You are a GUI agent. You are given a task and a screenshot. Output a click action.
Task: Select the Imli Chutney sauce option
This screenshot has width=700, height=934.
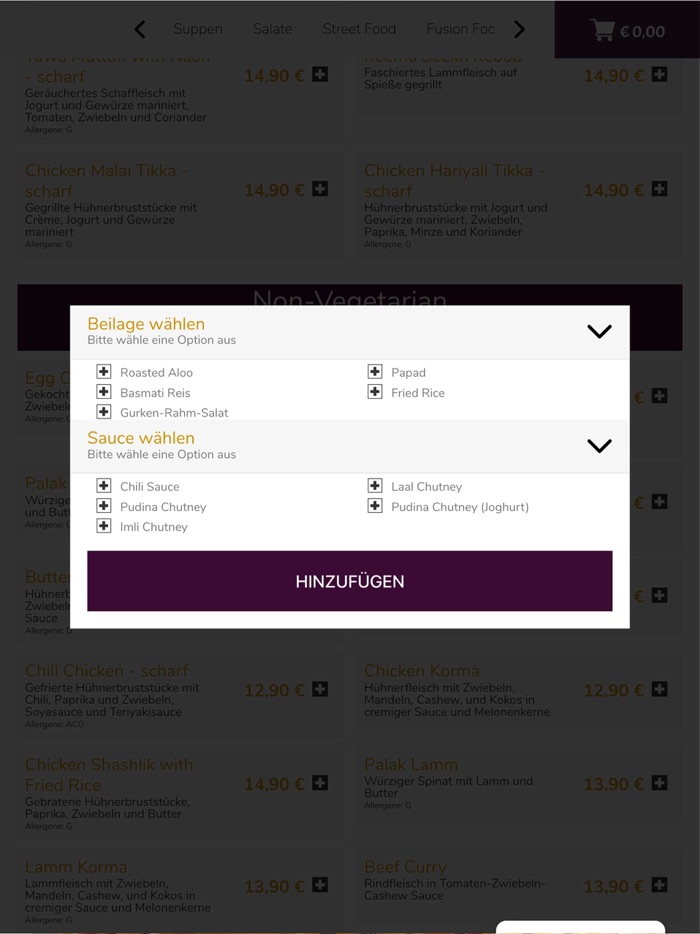point(104,526)
